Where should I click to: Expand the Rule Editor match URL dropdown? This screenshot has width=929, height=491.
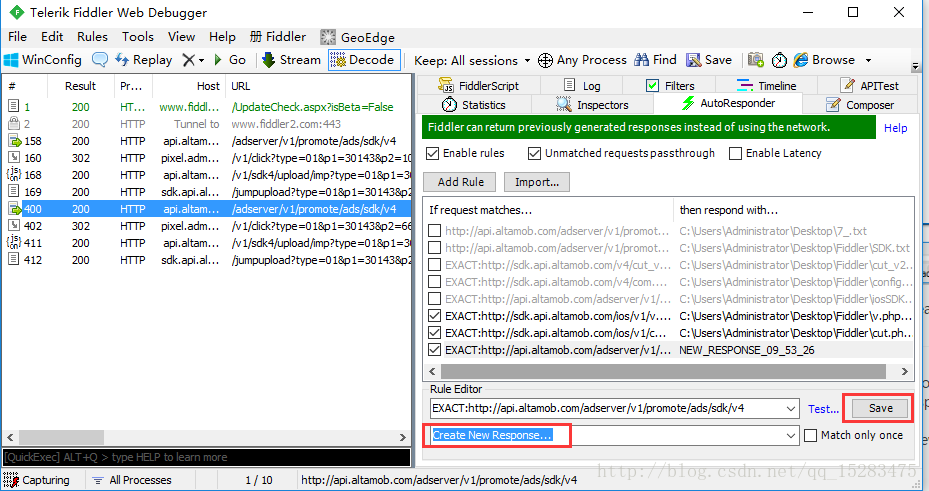point(791,408)
